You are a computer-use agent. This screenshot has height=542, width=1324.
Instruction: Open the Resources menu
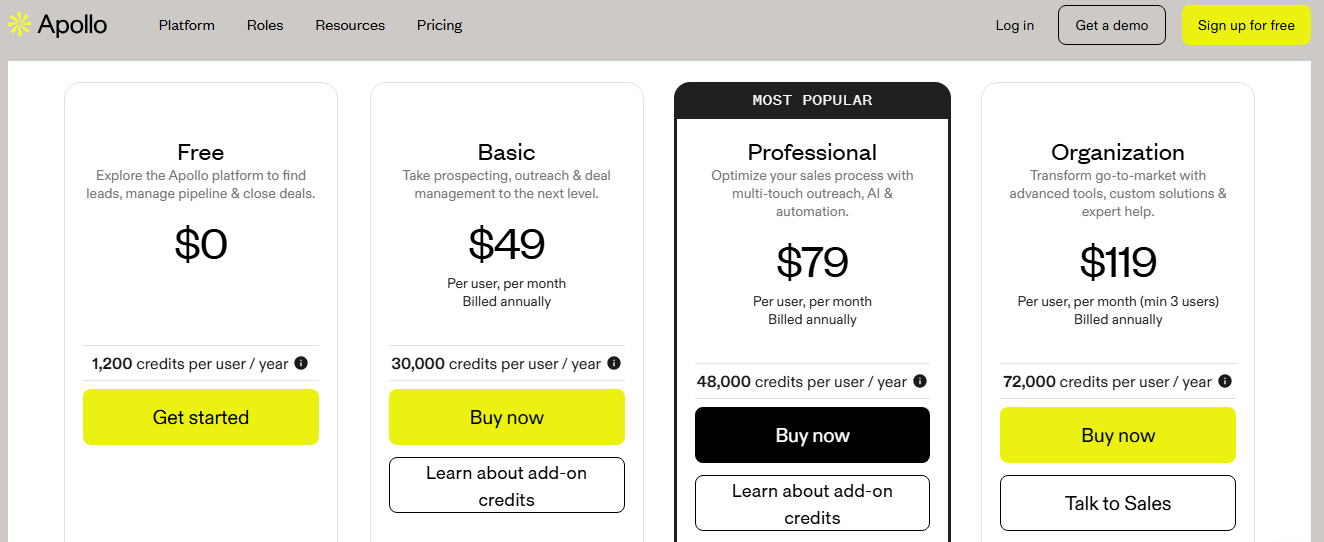(x=350, y=25)
